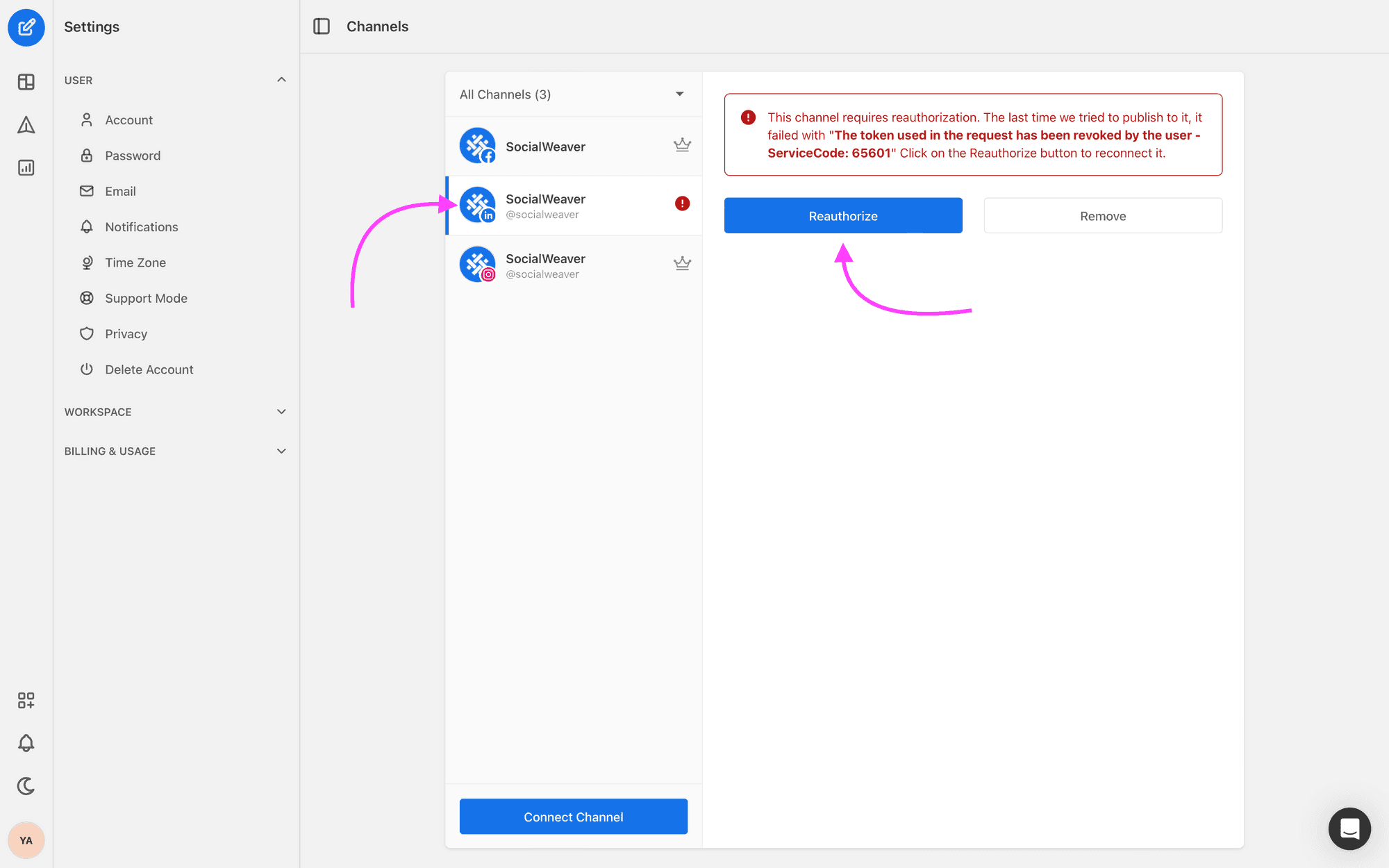Click the crown icon on the Instagram channel
Image resolution: width=1389 pixels, height=868 pixels.
pyautogui.click(x=682, y=263)
